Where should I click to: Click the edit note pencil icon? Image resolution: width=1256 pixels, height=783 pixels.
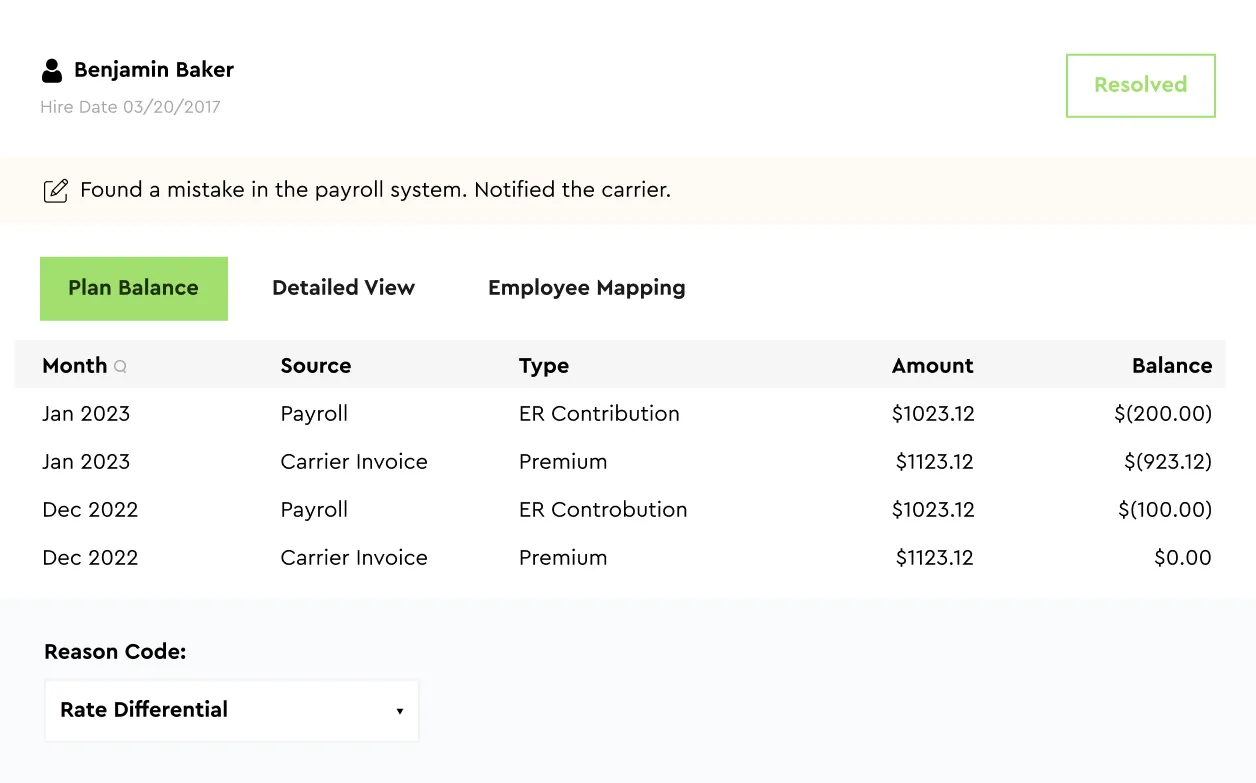pos(56,190)
